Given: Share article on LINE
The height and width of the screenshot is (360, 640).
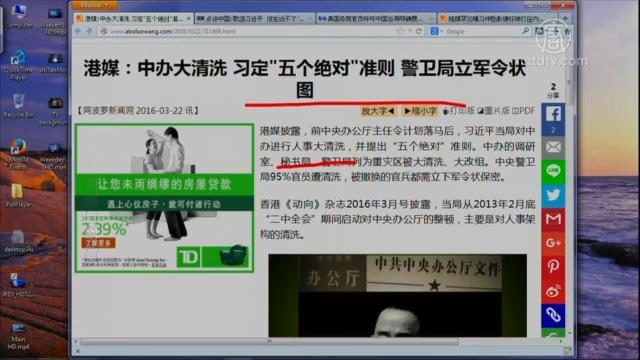Looking at the screenshot, I should pos(553,171).
